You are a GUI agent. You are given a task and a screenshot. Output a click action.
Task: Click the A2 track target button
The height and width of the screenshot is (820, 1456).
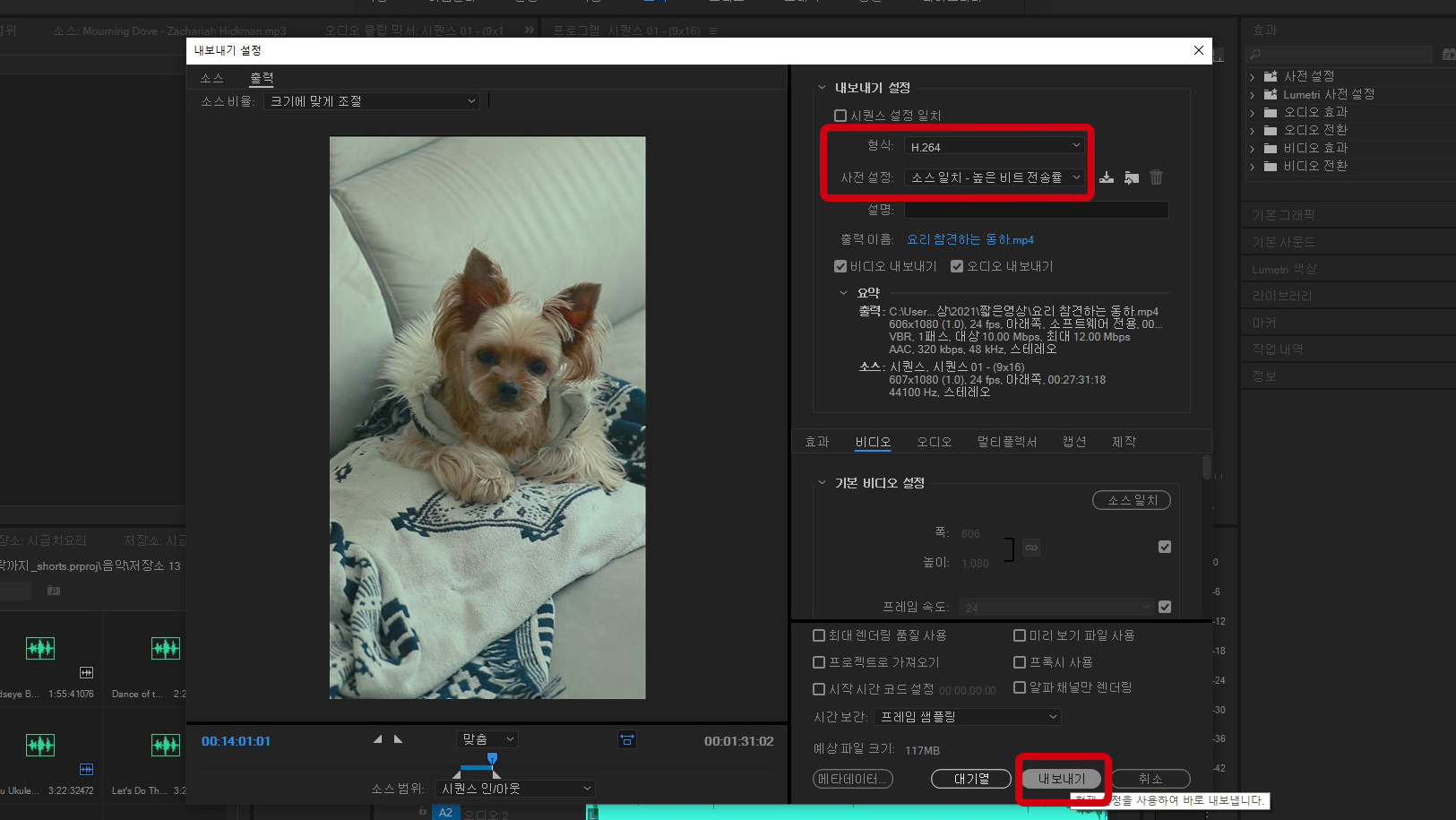(445, 813)
